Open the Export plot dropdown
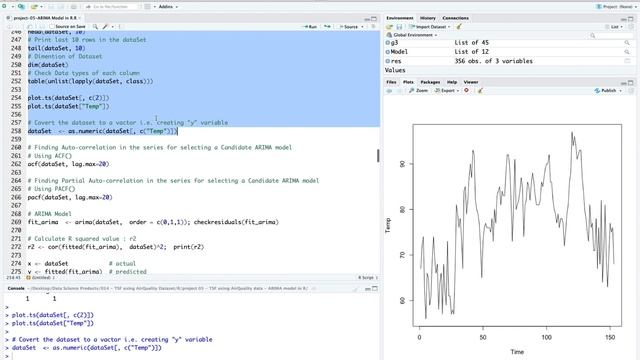The width and height of the screenshot is (640, 360). click(x=447, y=91)
